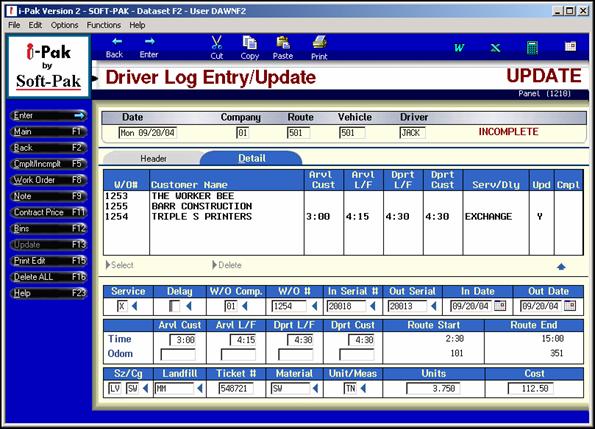Click the Driver field JACK
This screenshot has width=595, height=429.
[412, 133]
